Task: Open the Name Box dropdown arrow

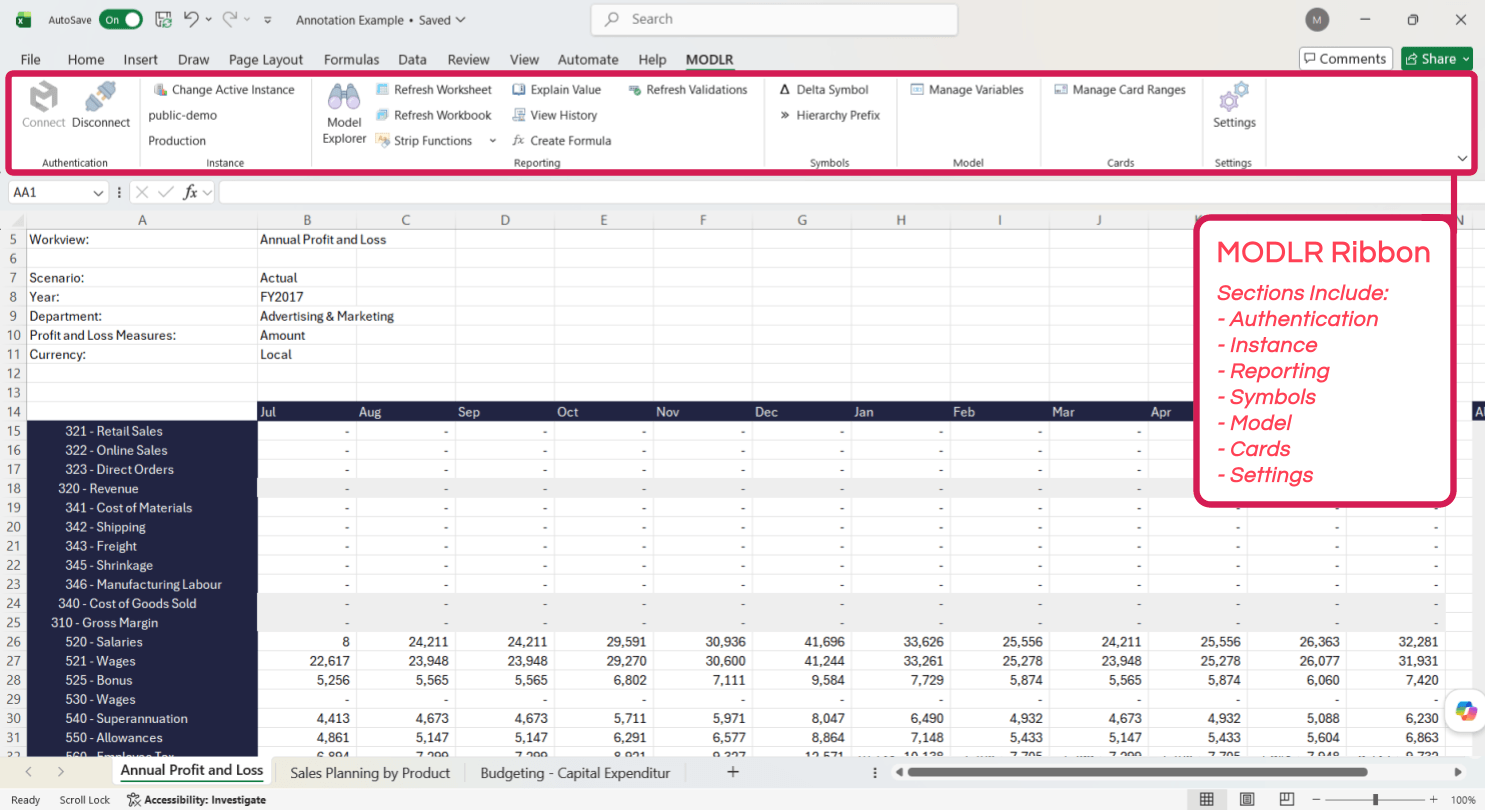Action: [x=99, y=192]
